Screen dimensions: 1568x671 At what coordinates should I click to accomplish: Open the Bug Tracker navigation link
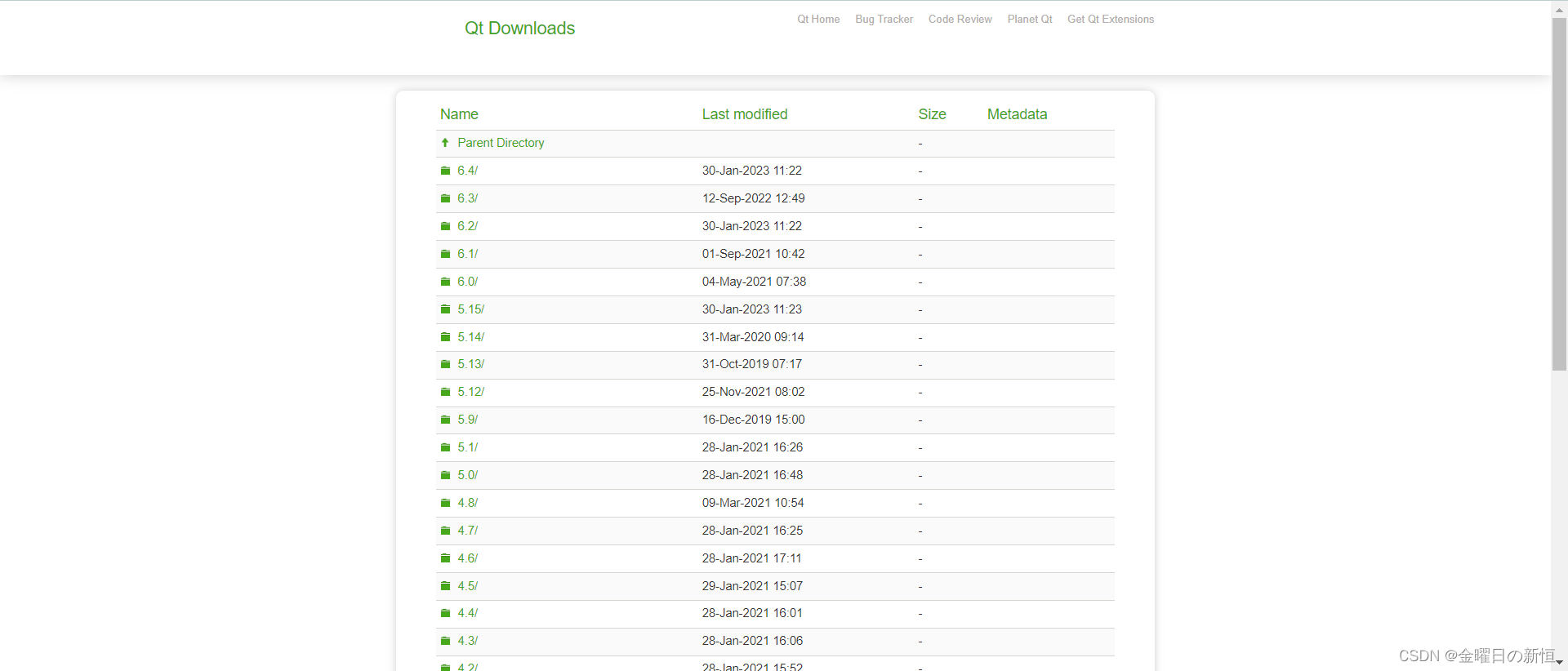(x=884, y=19)
